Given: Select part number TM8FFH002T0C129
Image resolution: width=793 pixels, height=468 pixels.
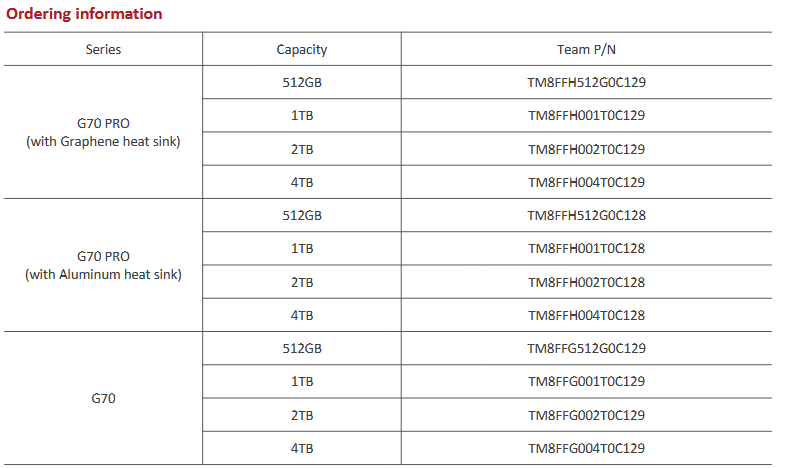Looking at the screenshot, I should (x=587, y=149).
